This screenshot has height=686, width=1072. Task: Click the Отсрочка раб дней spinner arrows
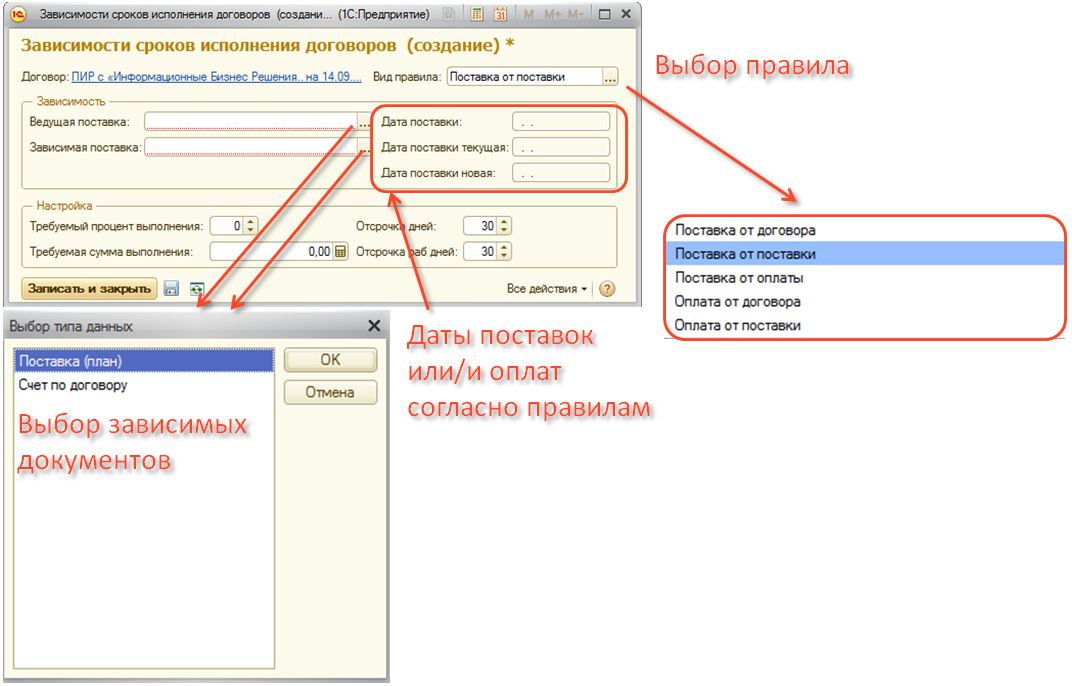click(504, 252)
